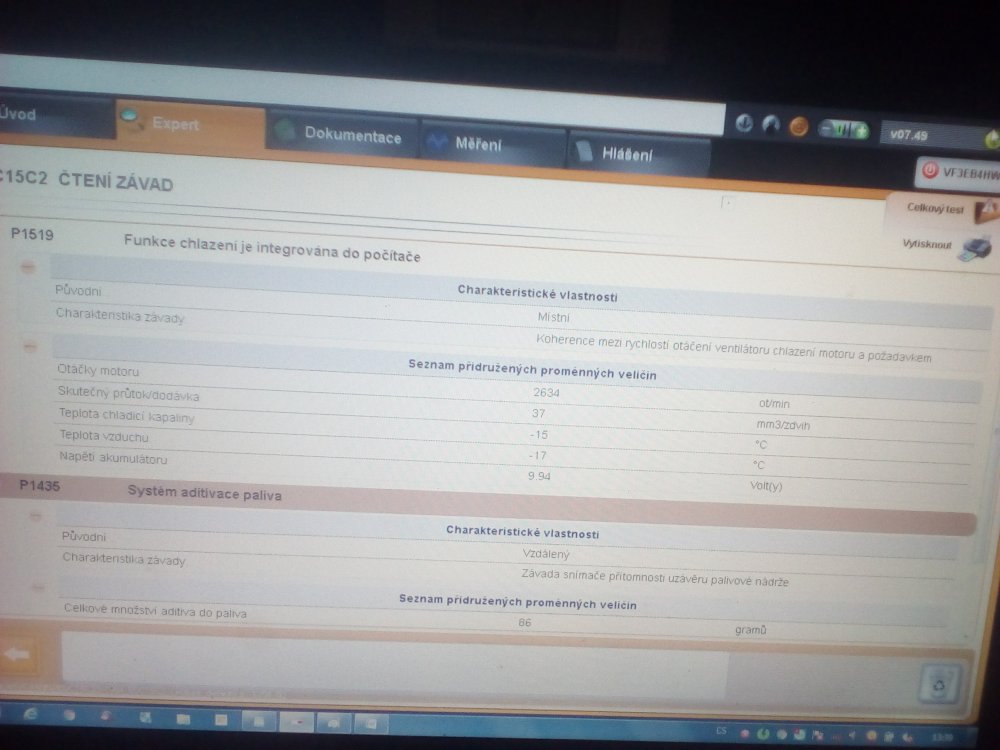Click the fault description 'Funkce chlazení je integrována do počítače'

pos(272,248)
